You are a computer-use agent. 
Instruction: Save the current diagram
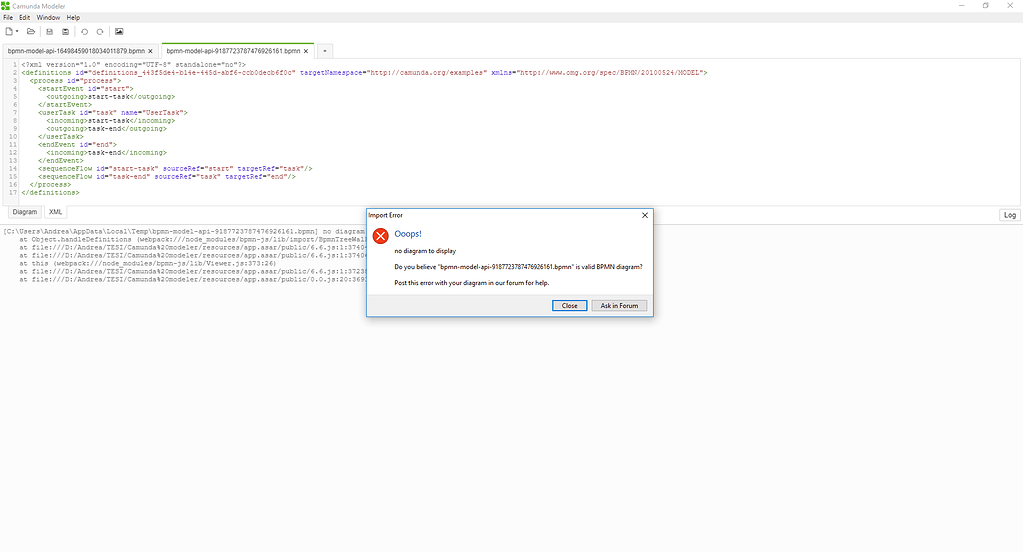[x=50, y=31]
